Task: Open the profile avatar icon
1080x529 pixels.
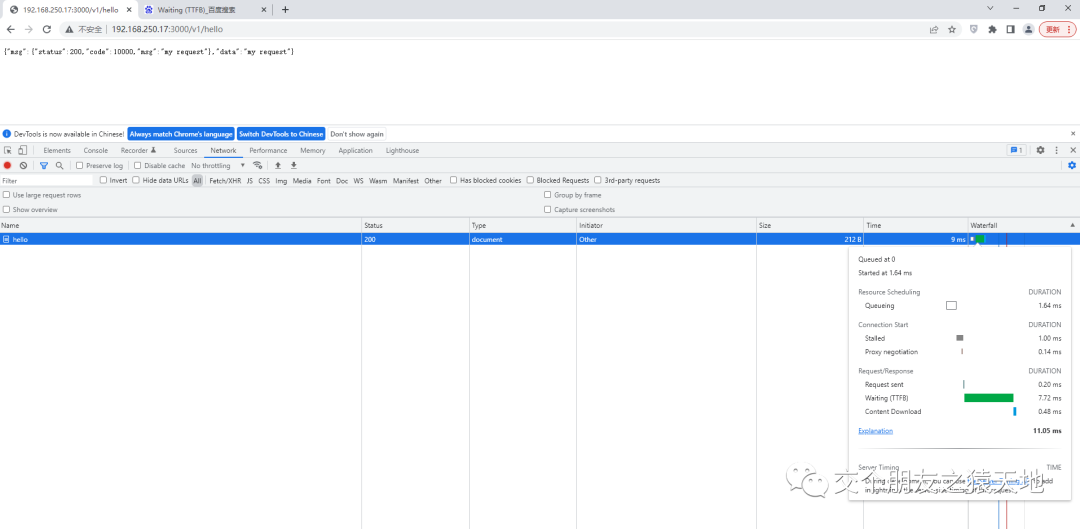Action: click(x=1028, y=30)
